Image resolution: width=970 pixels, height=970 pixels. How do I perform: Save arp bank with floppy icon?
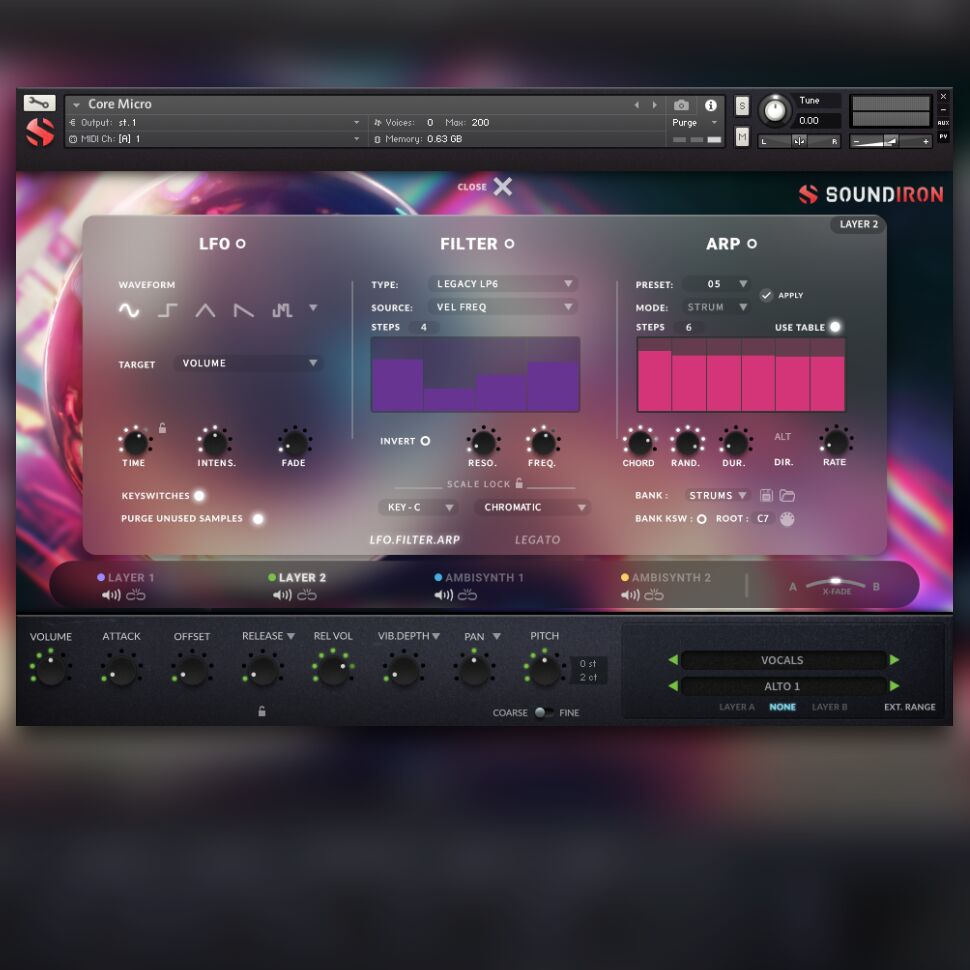(767, 495)
